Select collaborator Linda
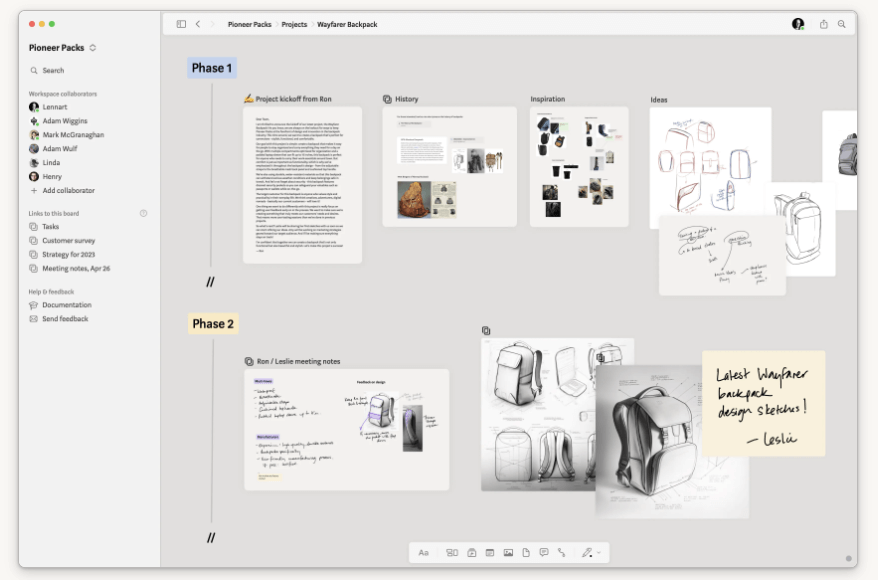 pyautogui.click(x=44, y=163)
